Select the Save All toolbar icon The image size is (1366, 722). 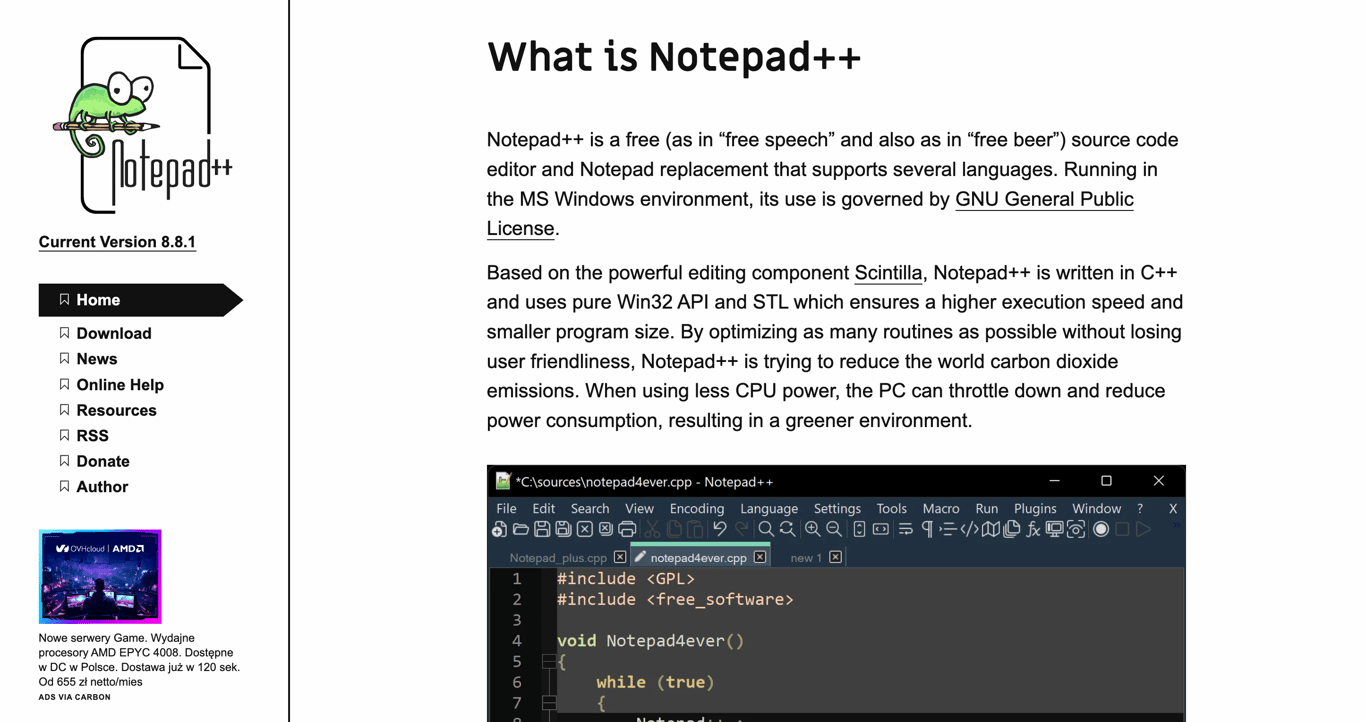click(x=563, y=530)
